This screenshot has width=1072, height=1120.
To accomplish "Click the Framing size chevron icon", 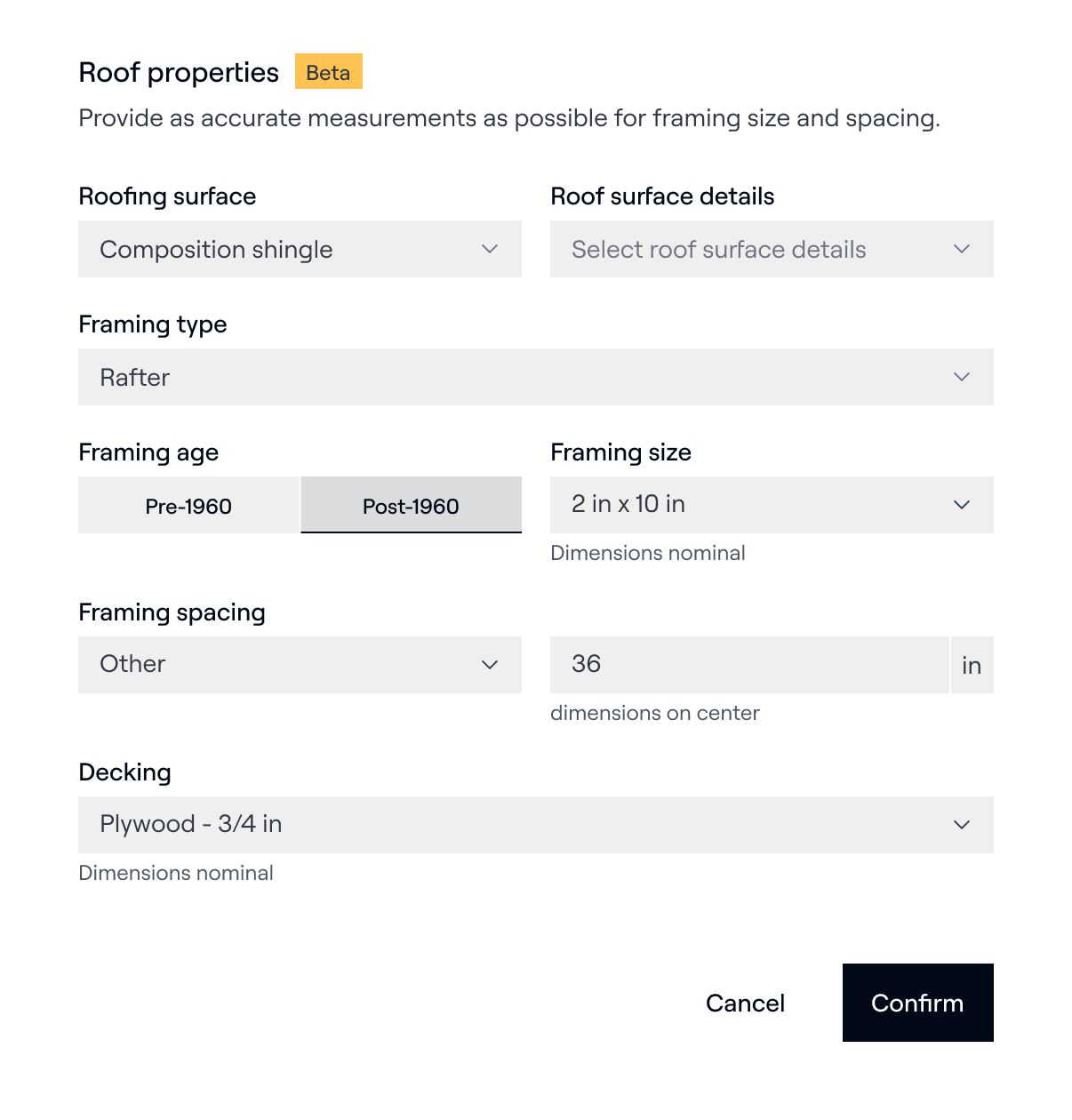I will tap(961, 505).
